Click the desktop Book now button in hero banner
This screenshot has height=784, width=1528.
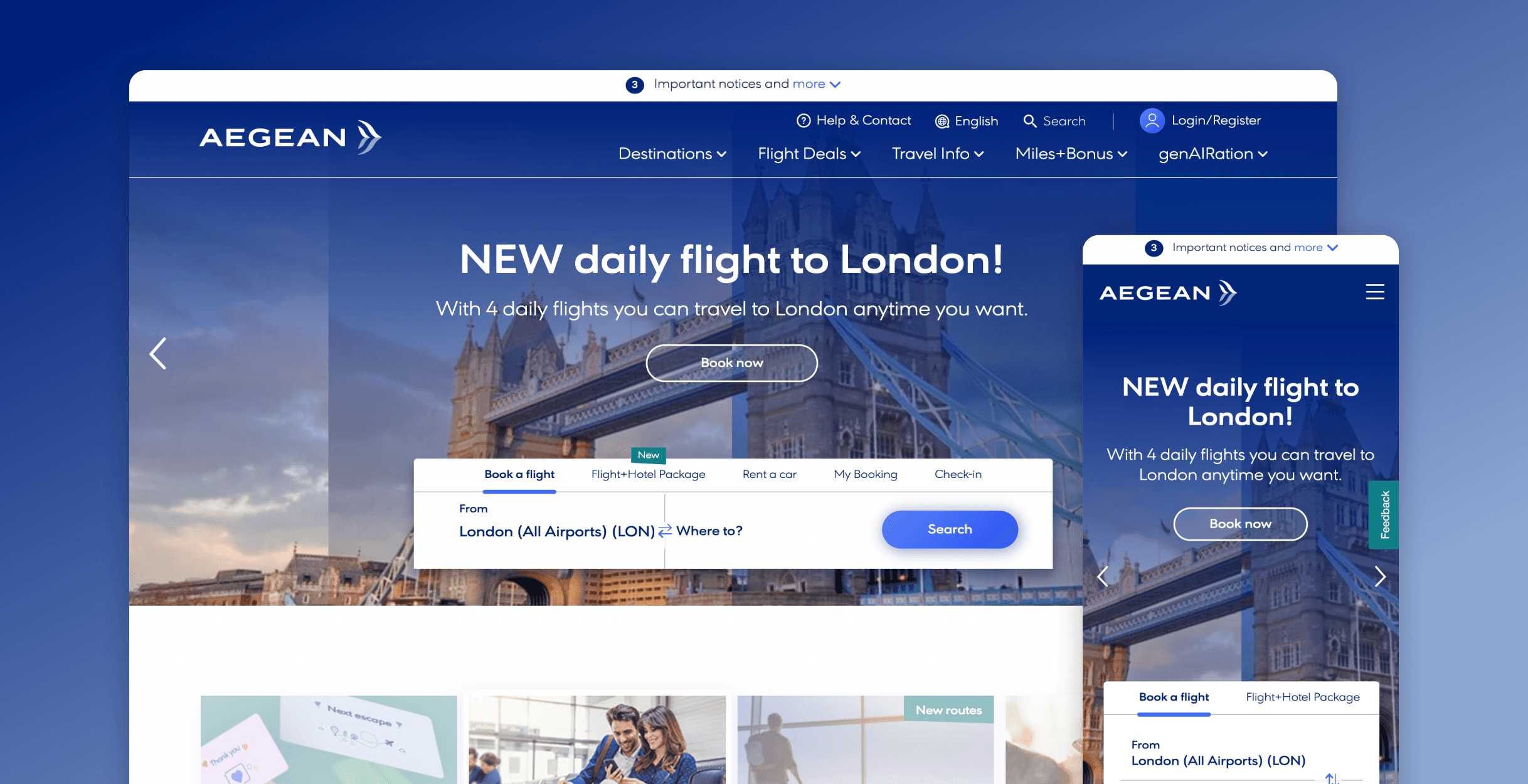coord(731,363)
